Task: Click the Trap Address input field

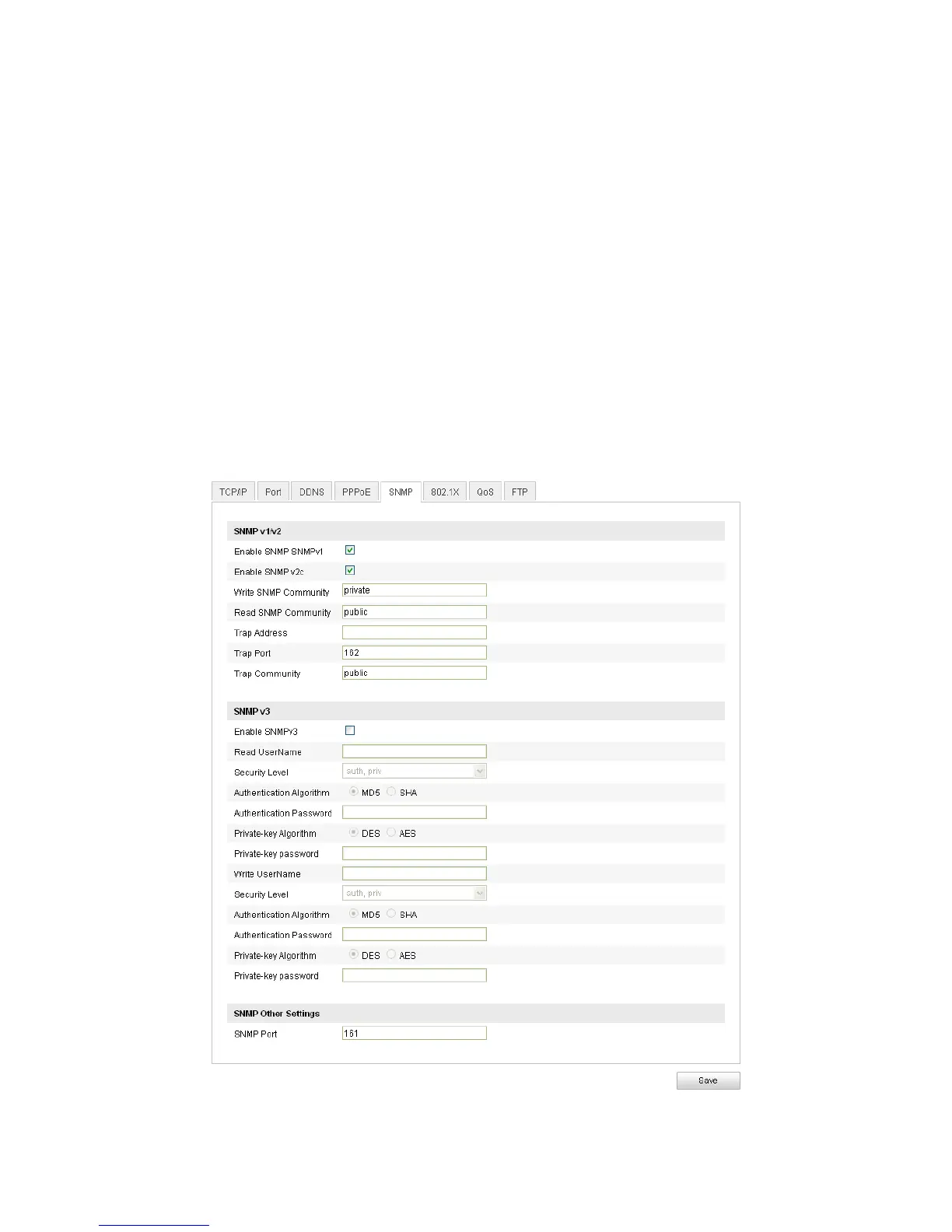Action: click(x=415, y=632)
